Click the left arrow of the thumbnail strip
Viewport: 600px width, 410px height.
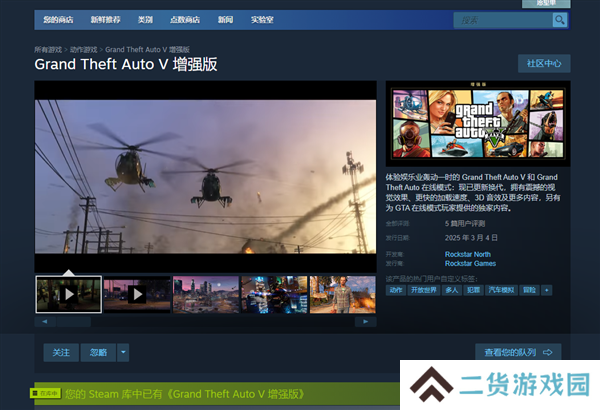pyautogui.click(x=45, y=322)
